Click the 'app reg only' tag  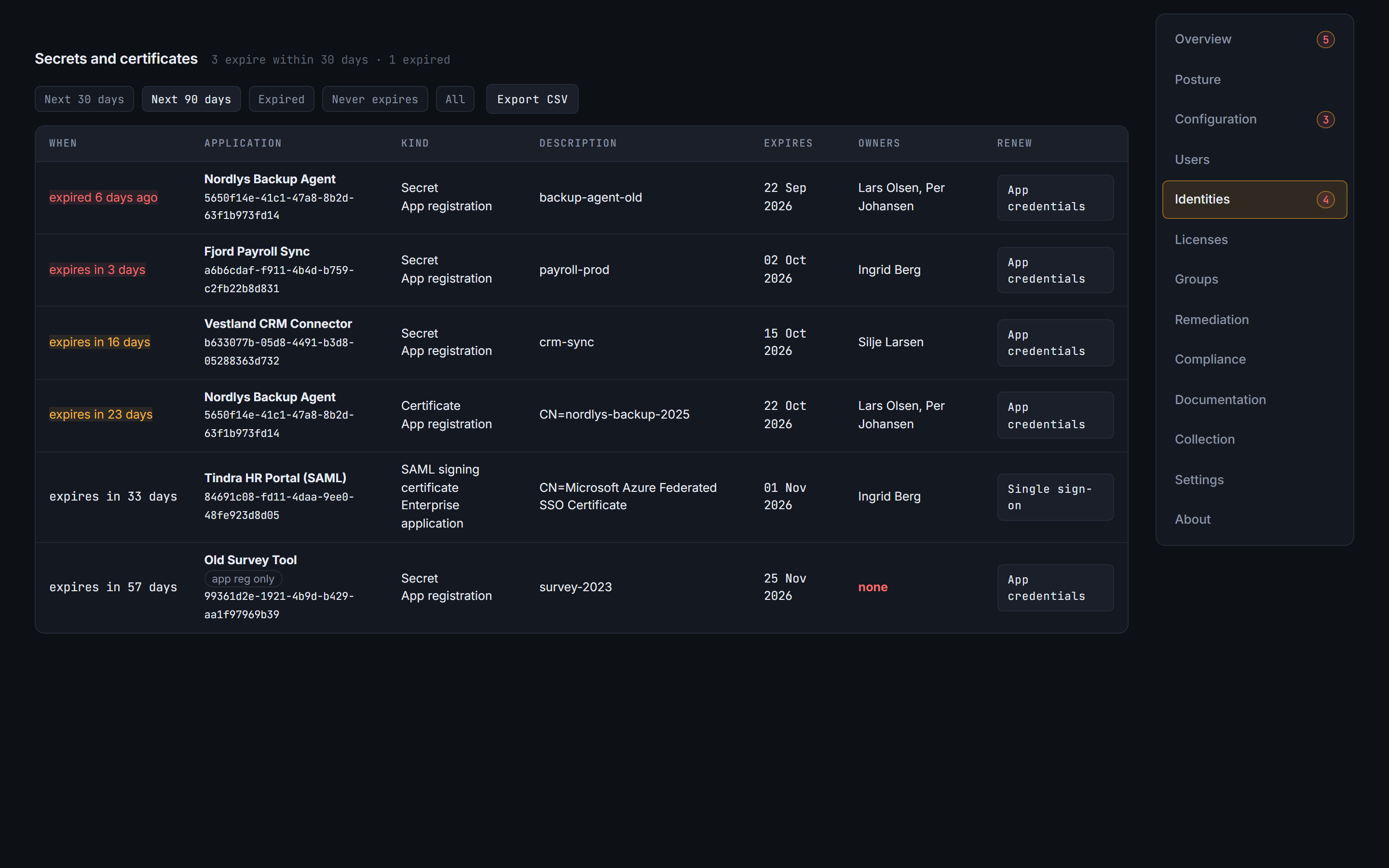(x=244, y=579)
